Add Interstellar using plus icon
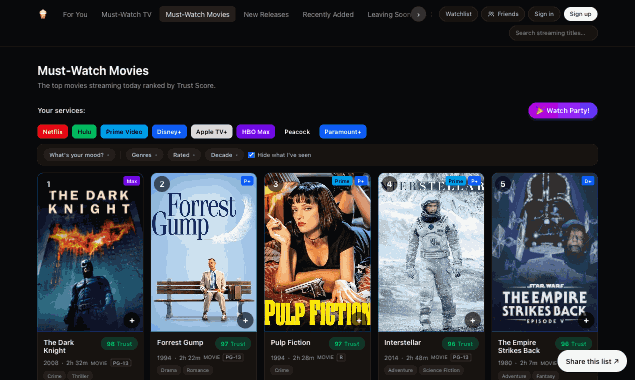 (x=473, y=320)
